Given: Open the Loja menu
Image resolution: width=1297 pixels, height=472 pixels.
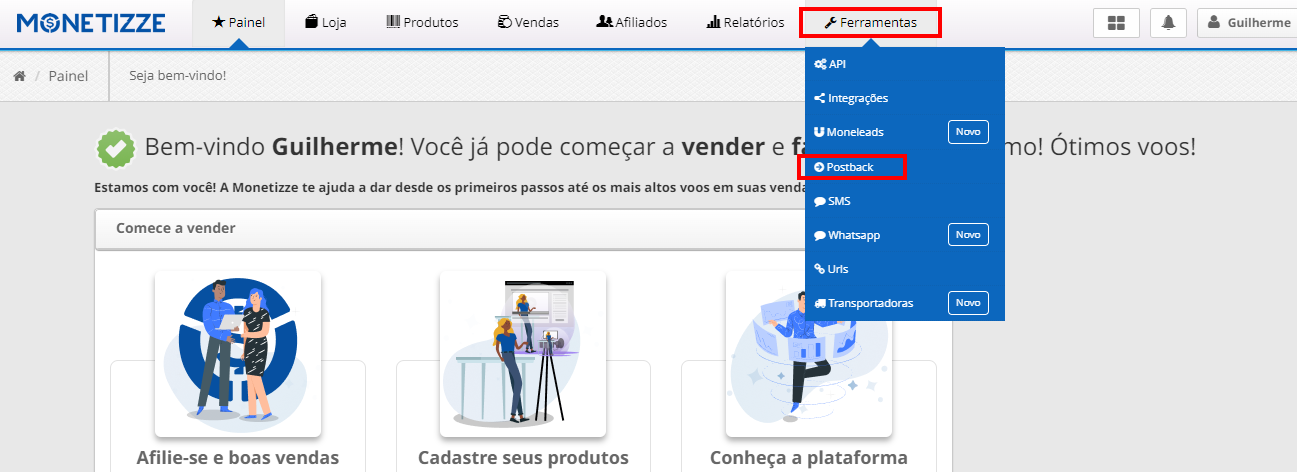Looking at the screenshot, I should (x=326, y=22).
